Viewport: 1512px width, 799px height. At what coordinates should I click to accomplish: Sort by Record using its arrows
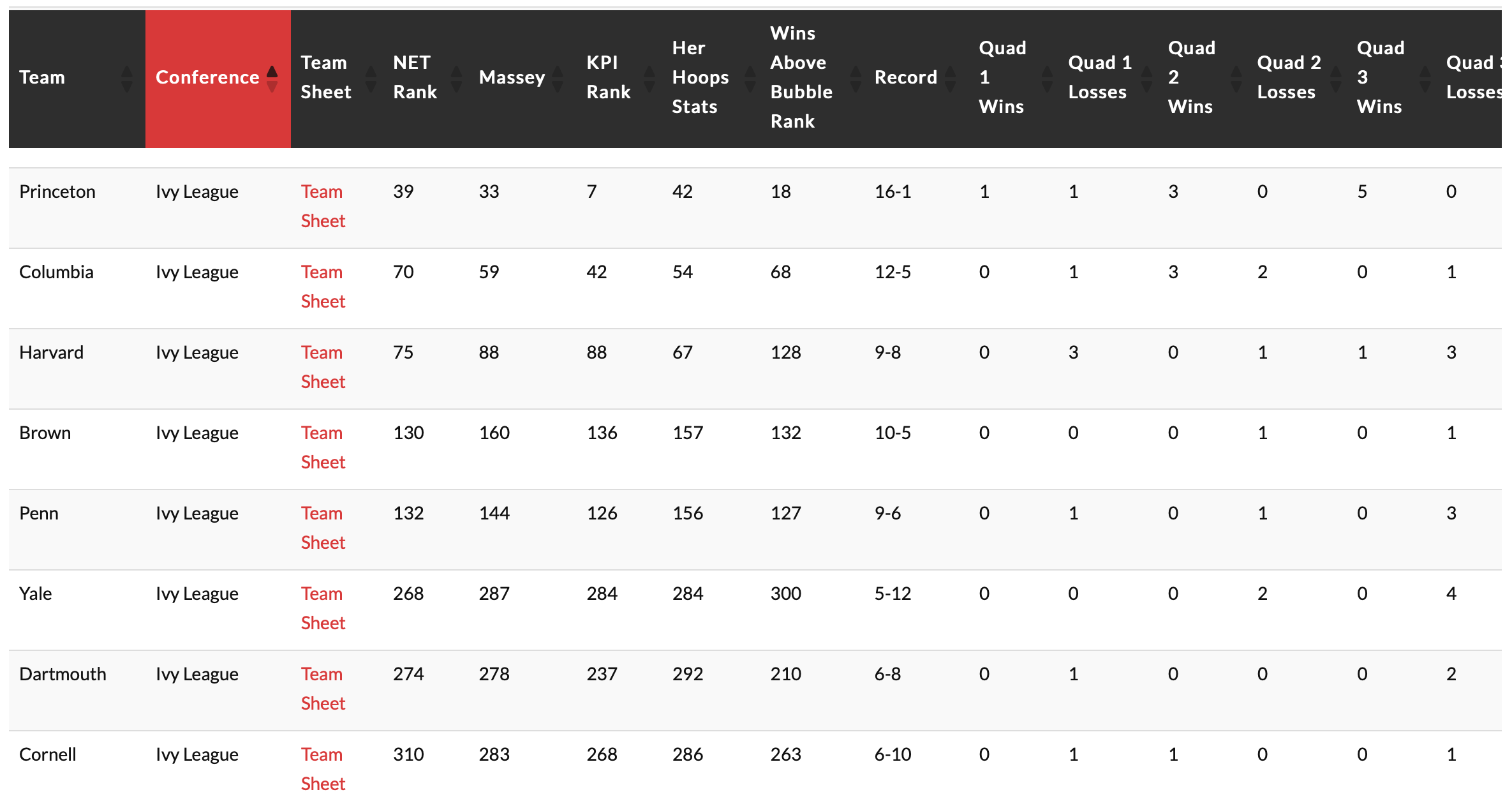951,78
